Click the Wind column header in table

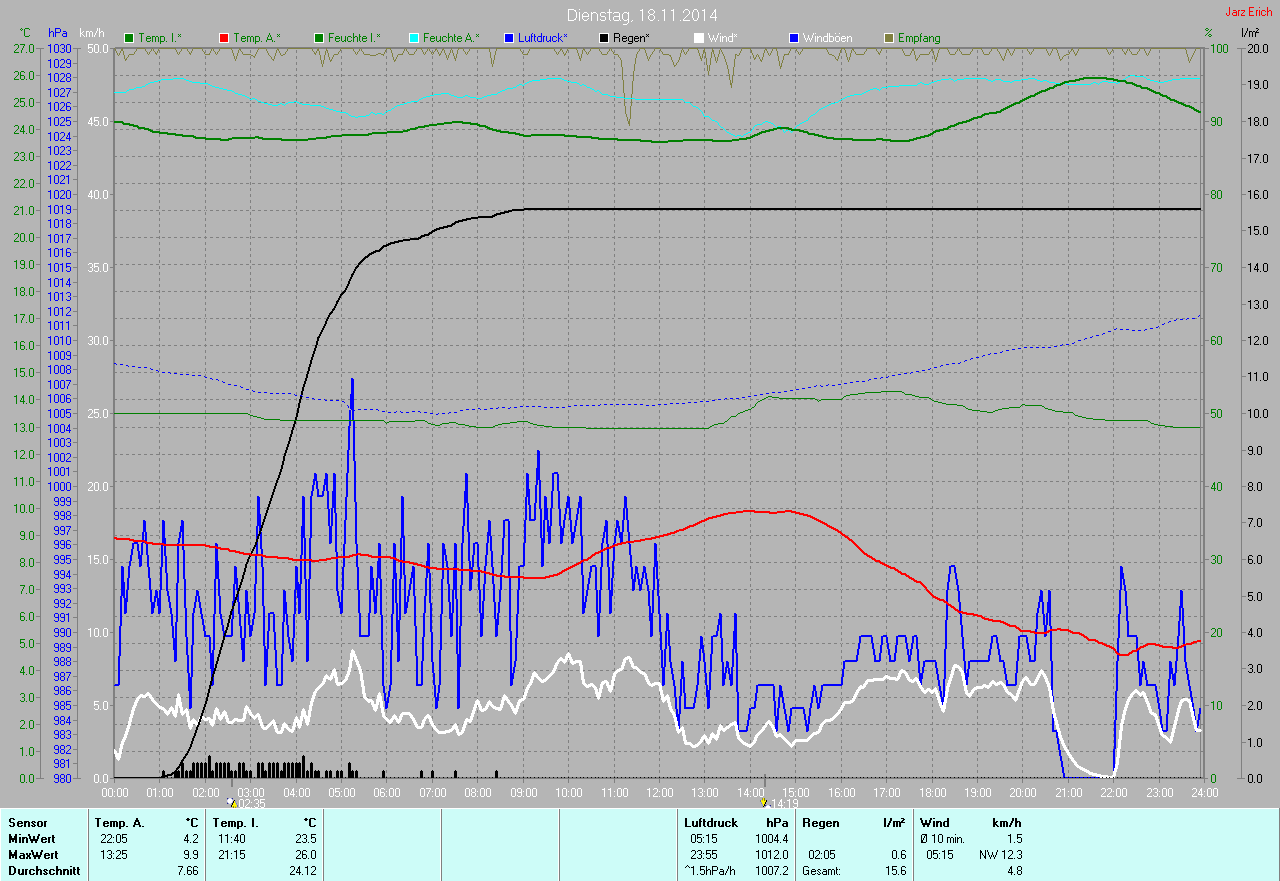[x=934, y=823]
